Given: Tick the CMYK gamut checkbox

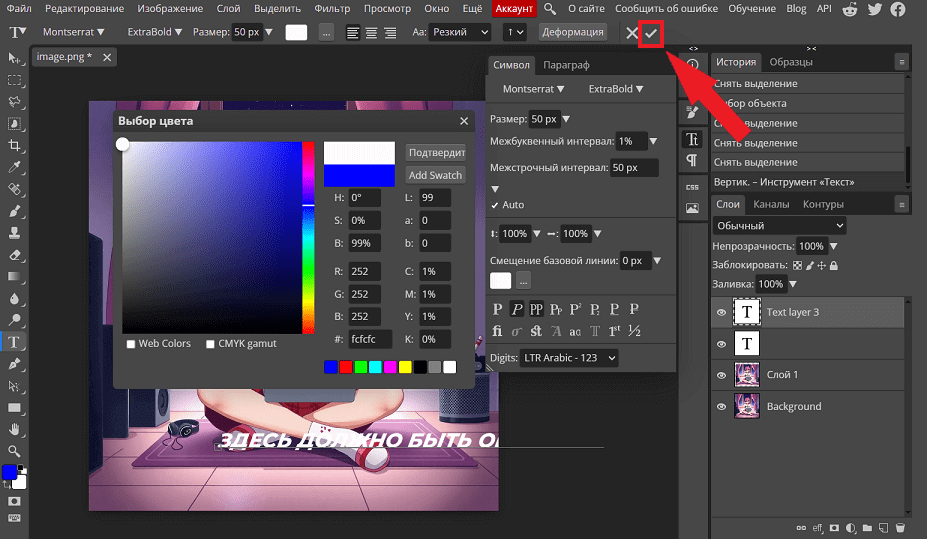Looking at the screenshot, I should pos(210,344).
